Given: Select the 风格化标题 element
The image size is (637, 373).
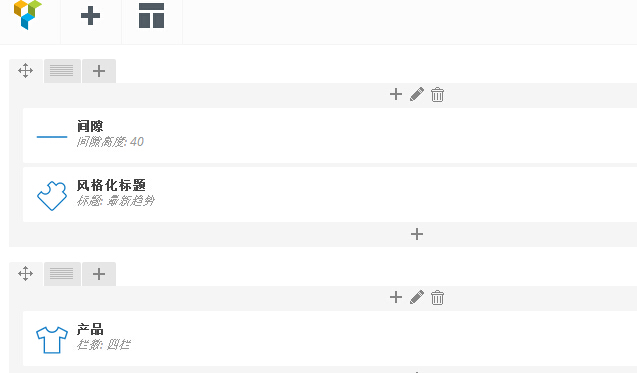Looking at the screenshot, I should tap(330, 195).
